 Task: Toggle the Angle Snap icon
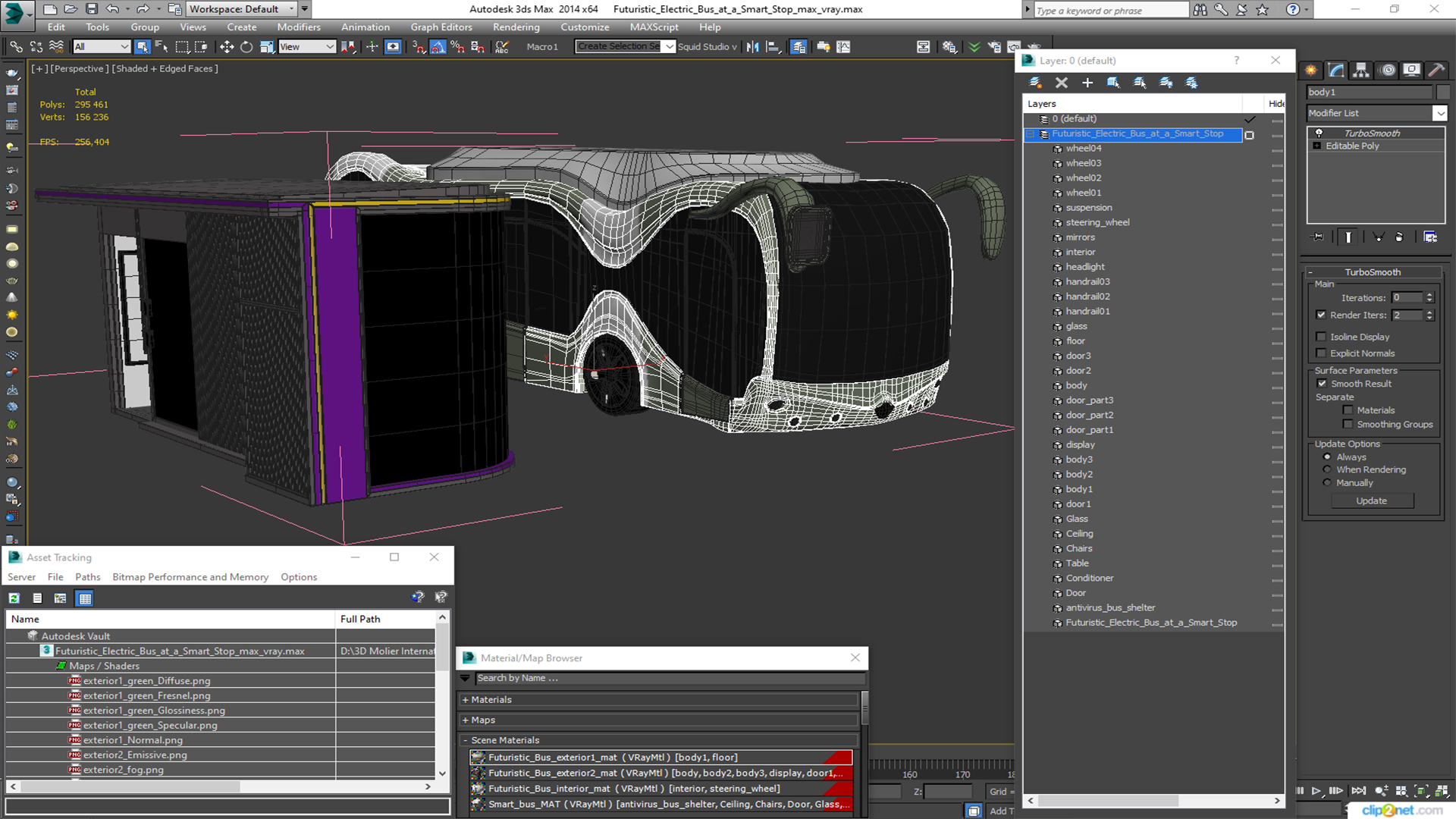(438, 47)
